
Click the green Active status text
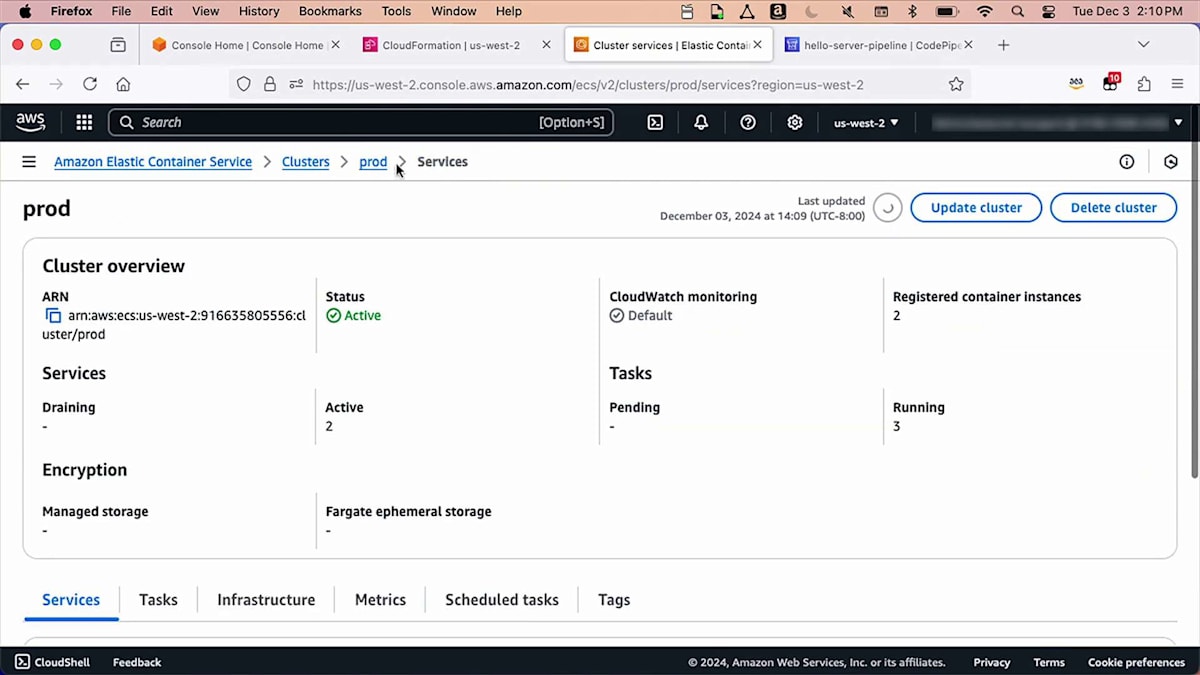[362, 316]
